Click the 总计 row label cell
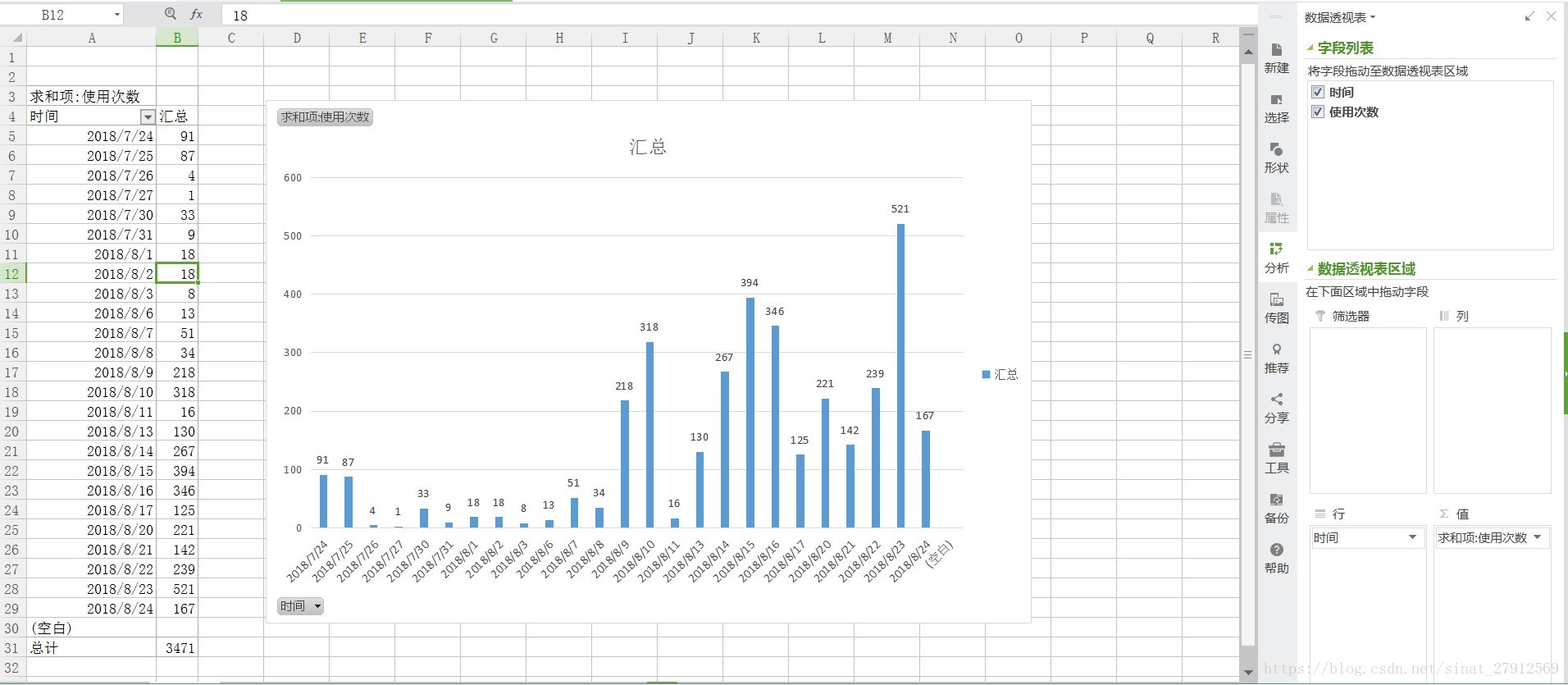This screenshot has height=685, width=1568. coord(91,648)
